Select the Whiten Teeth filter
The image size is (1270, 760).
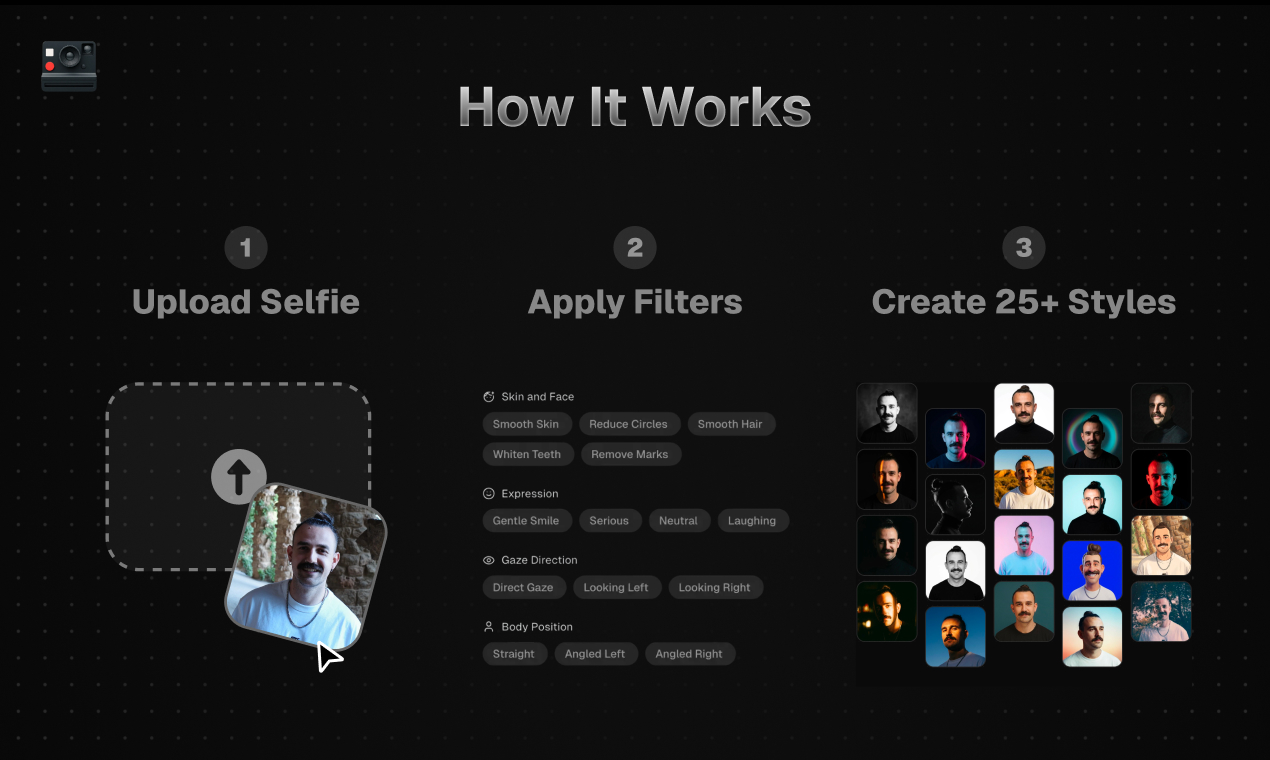pos(528,454)
